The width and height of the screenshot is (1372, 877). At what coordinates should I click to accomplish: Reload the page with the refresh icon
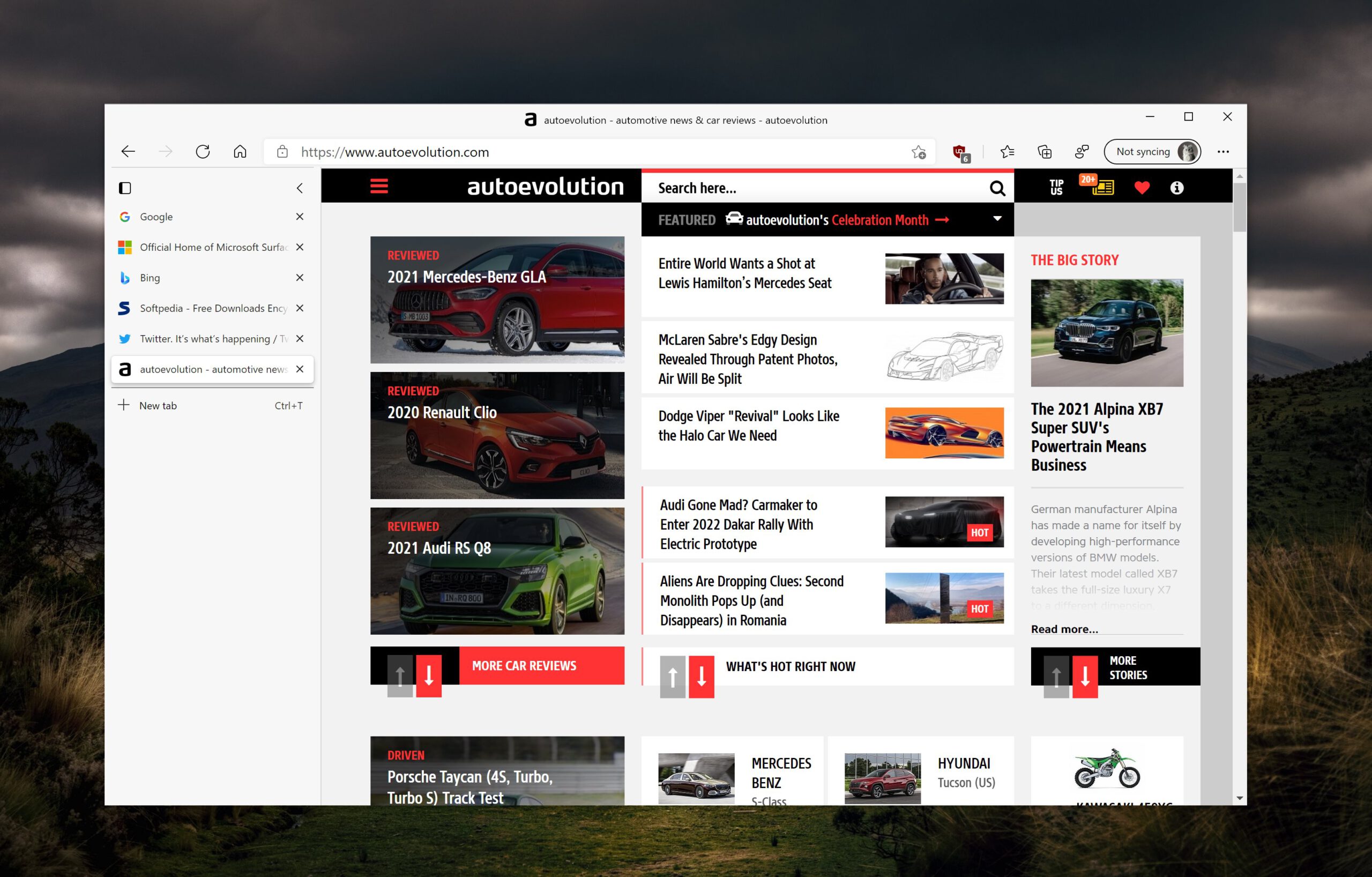coord(203,152)
